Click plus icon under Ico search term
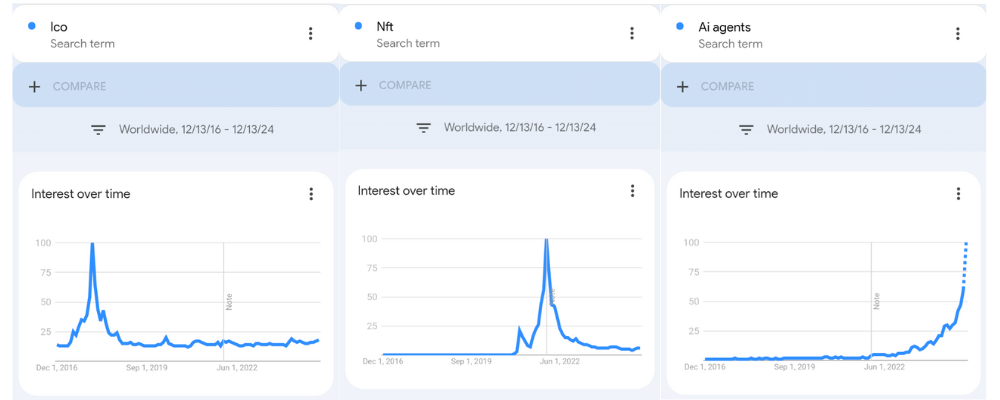The height and width of the screenshot is (400, 1000). pos(34,87)
